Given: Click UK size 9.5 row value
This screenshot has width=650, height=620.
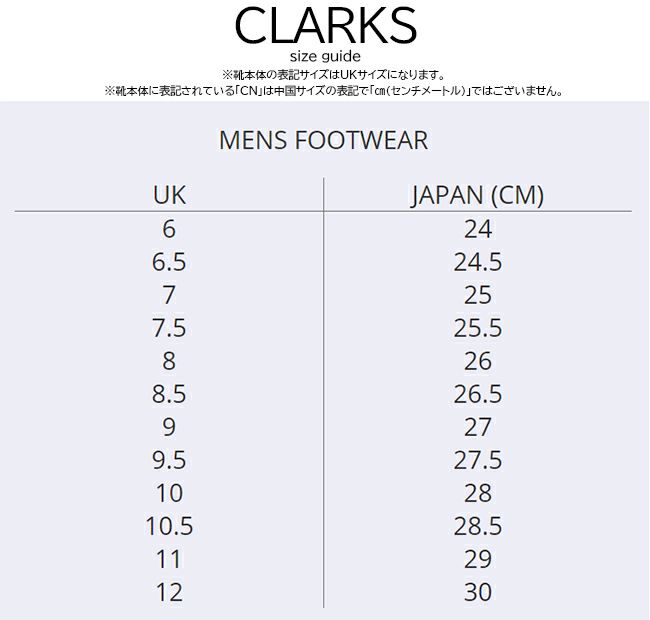Looking at the screenshot, I should pos(169,460).
